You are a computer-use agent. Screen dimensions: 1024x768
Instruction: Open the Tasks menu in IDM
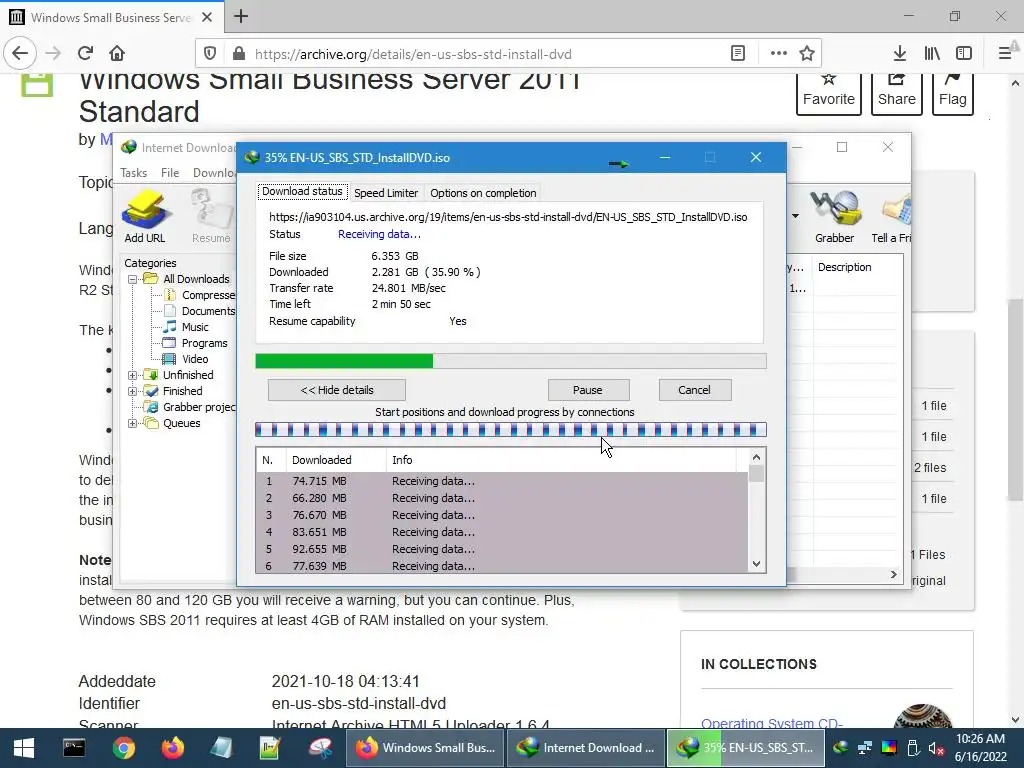133,172
